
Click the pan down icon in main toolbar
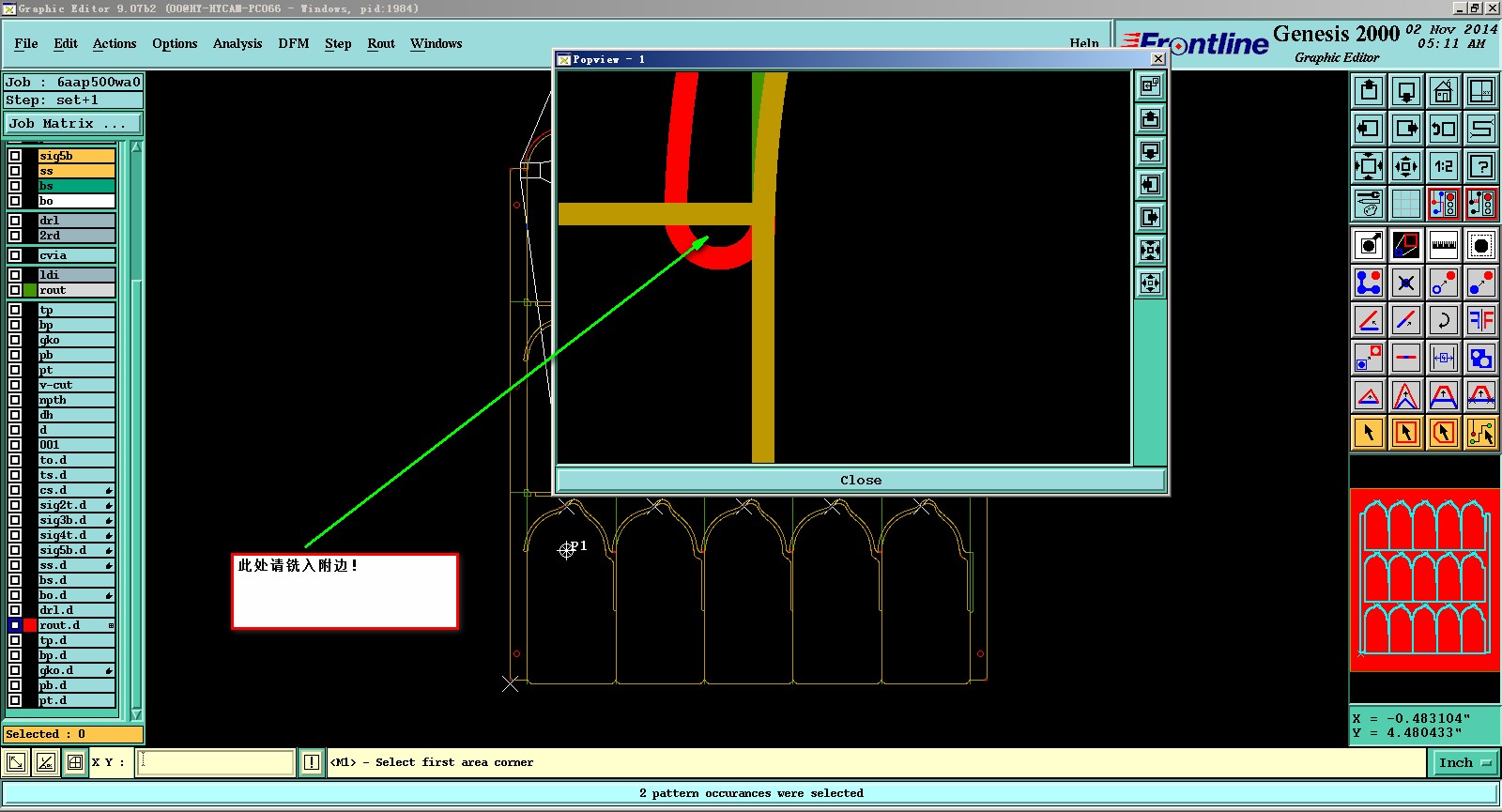1406,91
